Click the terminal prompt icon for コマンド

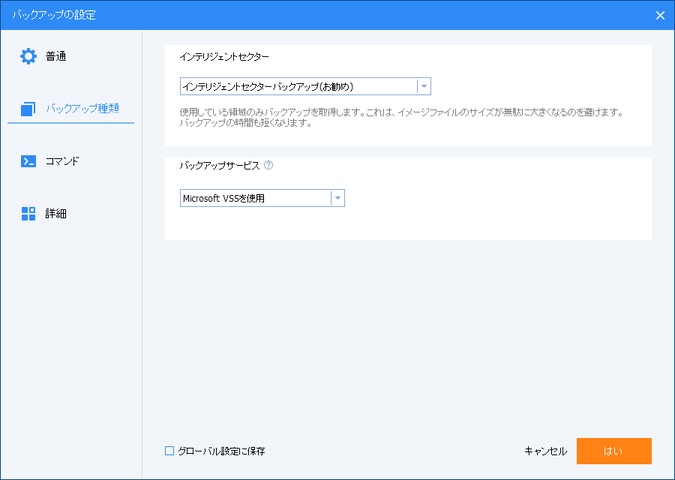pos(28,161)
